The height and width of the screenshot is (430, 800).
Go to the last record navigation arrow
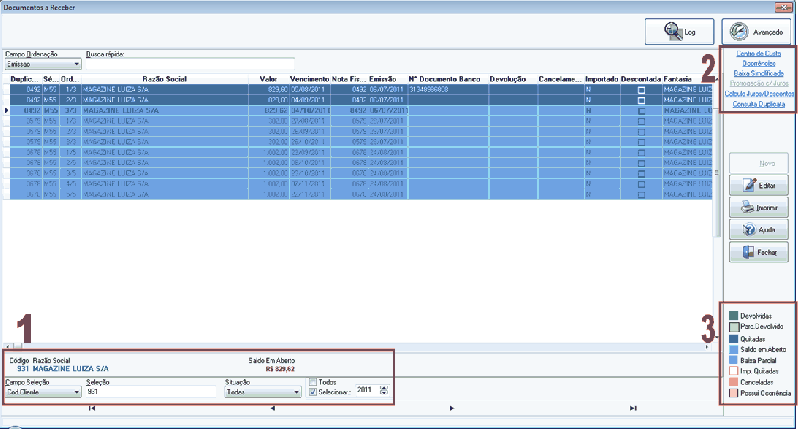click(633, 408)
